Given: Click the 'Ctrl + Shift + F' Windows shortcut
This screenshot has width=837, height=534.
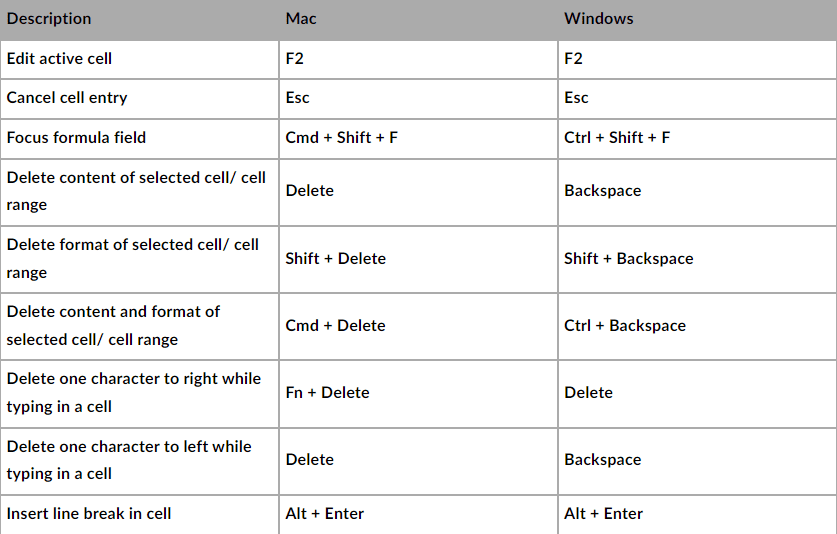Looking at the screenshot, I should (x=617, y=137).
